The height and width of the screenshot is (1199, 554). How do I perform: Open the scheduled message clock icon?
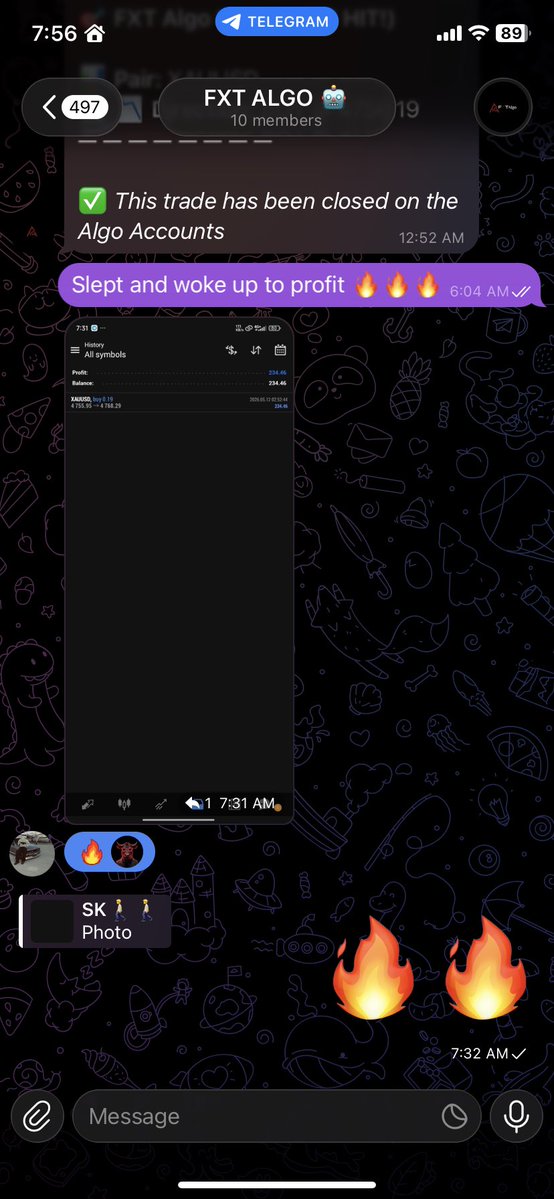pos(455,1116)
